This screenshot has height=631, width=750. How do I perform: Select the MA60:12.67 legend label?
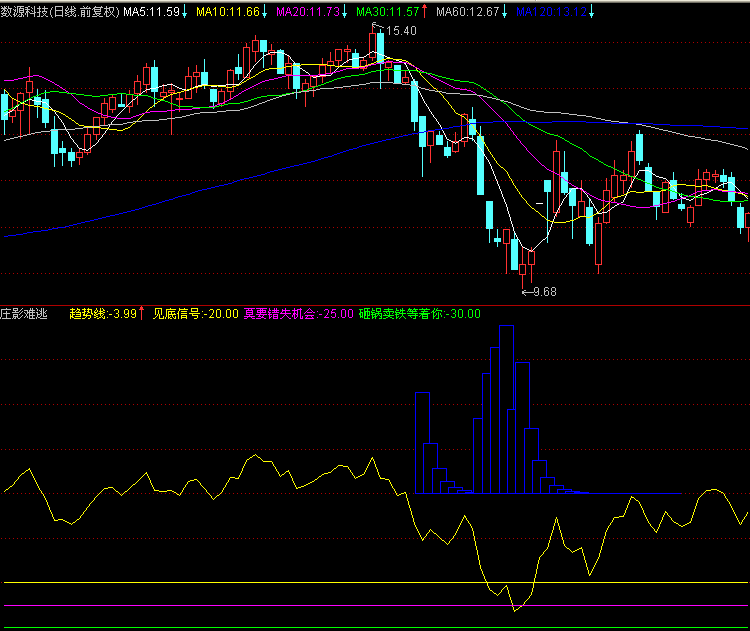click(x=468, y=12)
